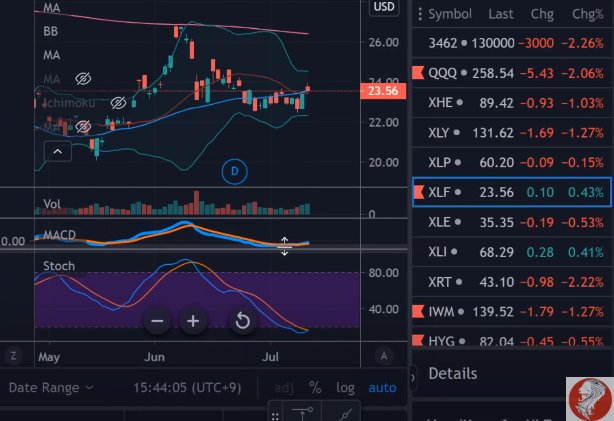Open timezone settings at 15:44:05 (UTC+9)
The height and width of the screenshot is (421, 614).
coord(187,387)
